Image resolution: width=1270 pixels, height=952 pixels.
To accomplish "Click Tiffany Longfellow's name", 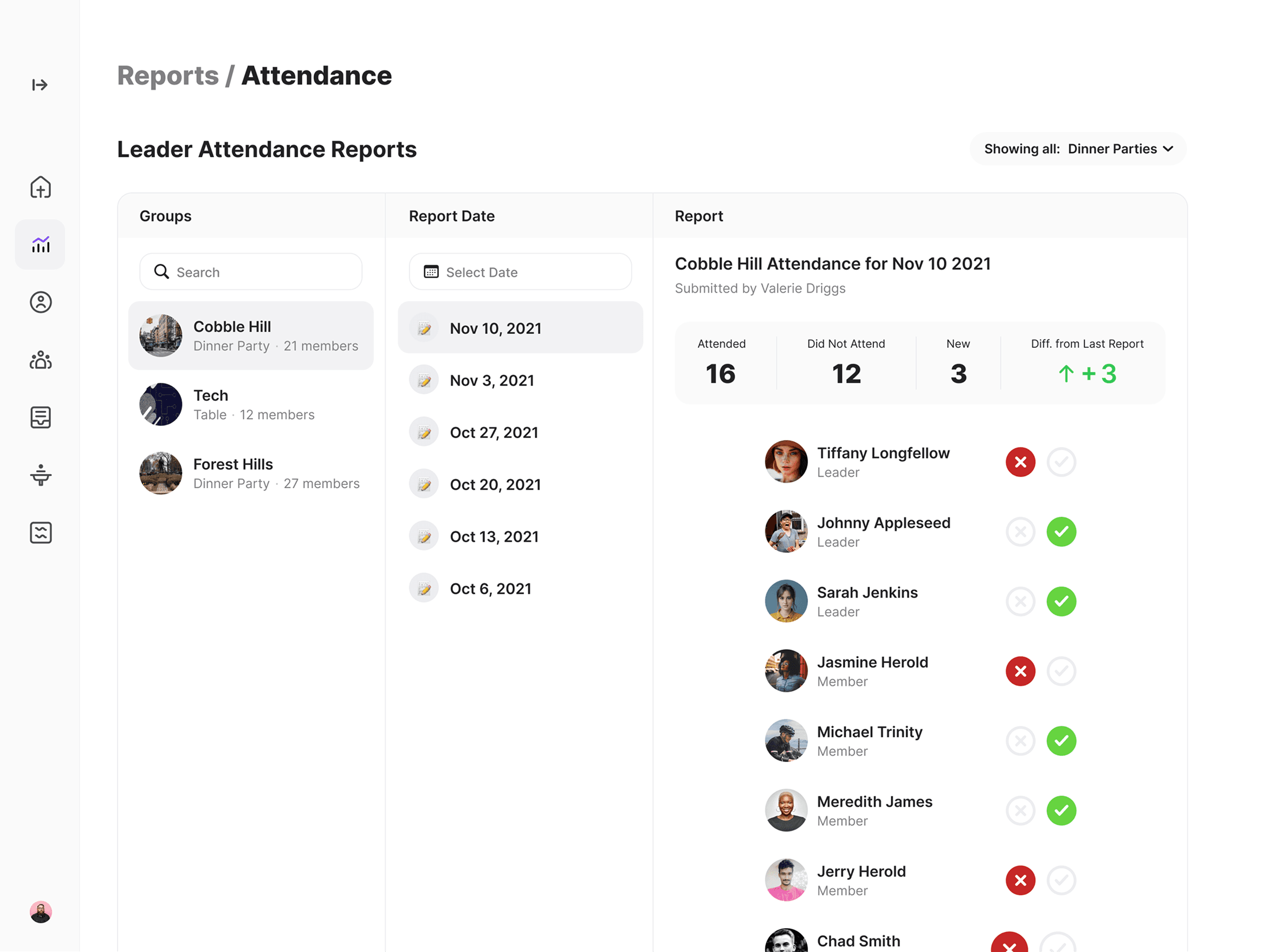I will [883, 453].
